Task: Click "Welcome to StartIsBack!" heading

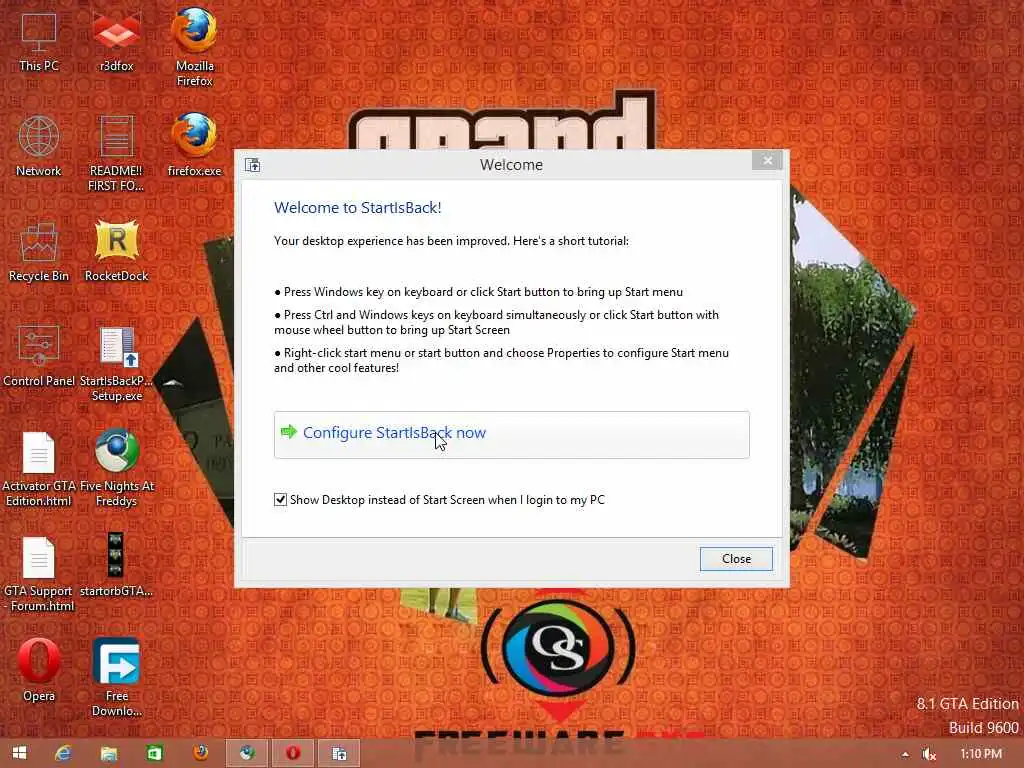Action: point(358,208)
